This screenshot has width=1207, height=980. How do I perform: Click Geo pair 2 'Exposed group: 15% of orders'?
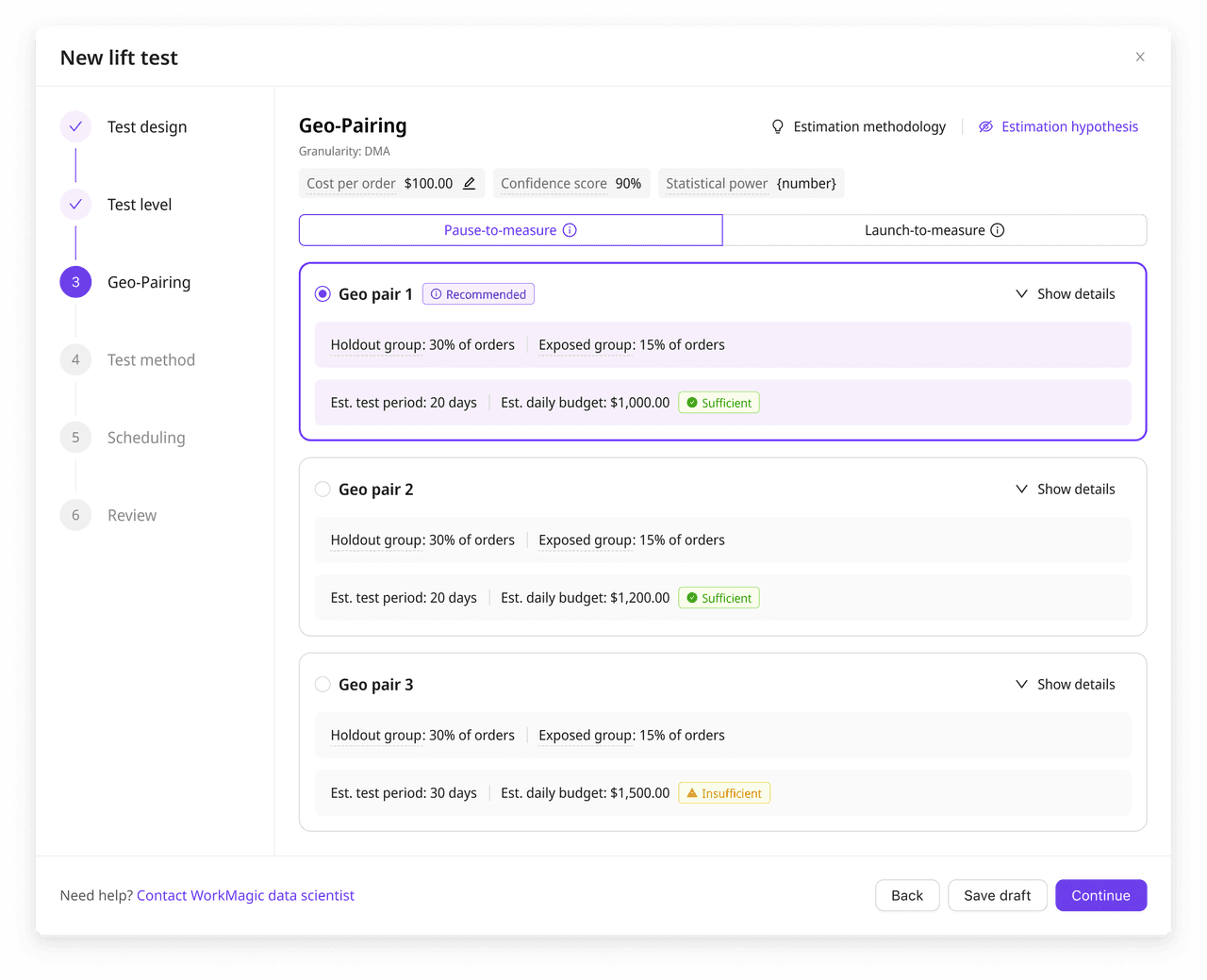point(632,540)
